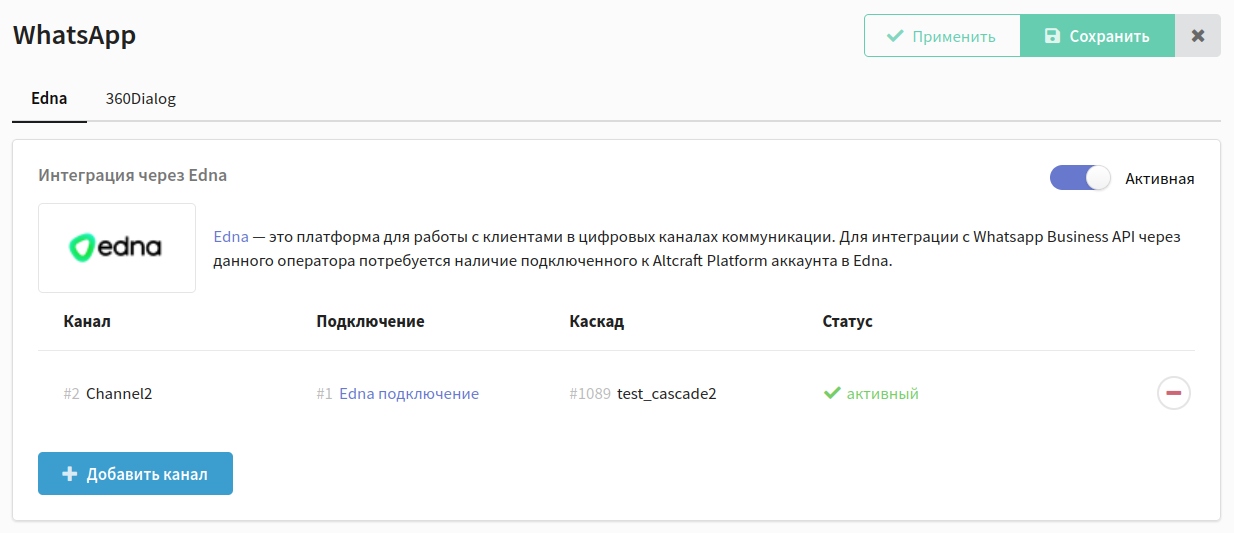The width and height of the screenshot is (1234, 533).
Task: Click the plus icon in Добавить канал
Action: point(70,474)
